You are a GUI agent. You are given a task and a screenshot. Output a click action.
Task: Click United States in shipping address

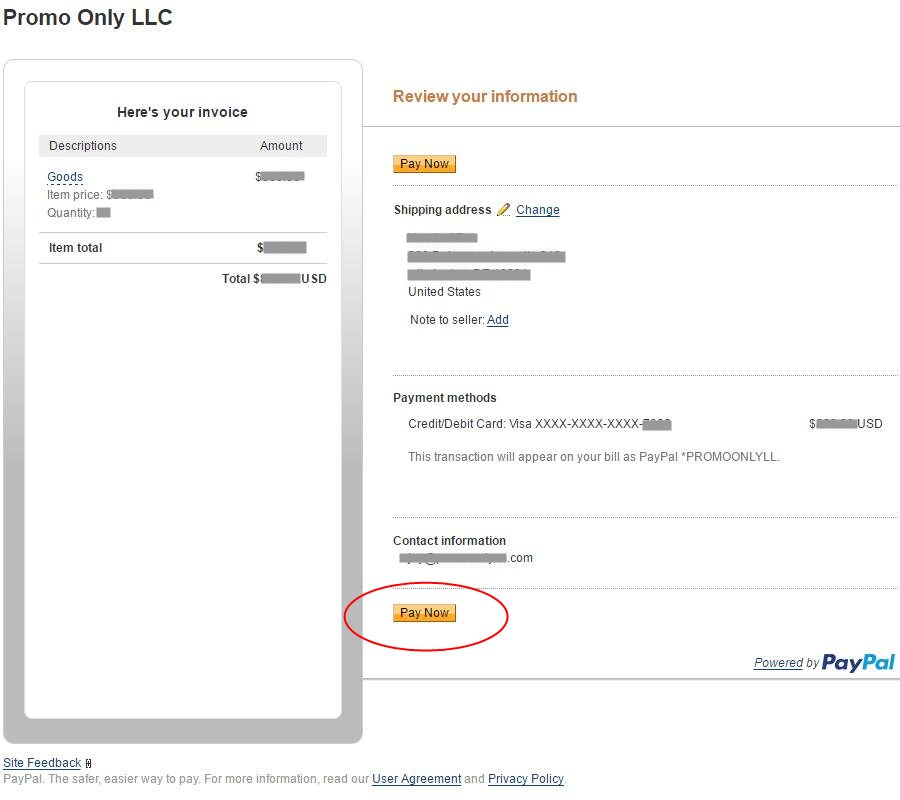click(x=444, y=292)
